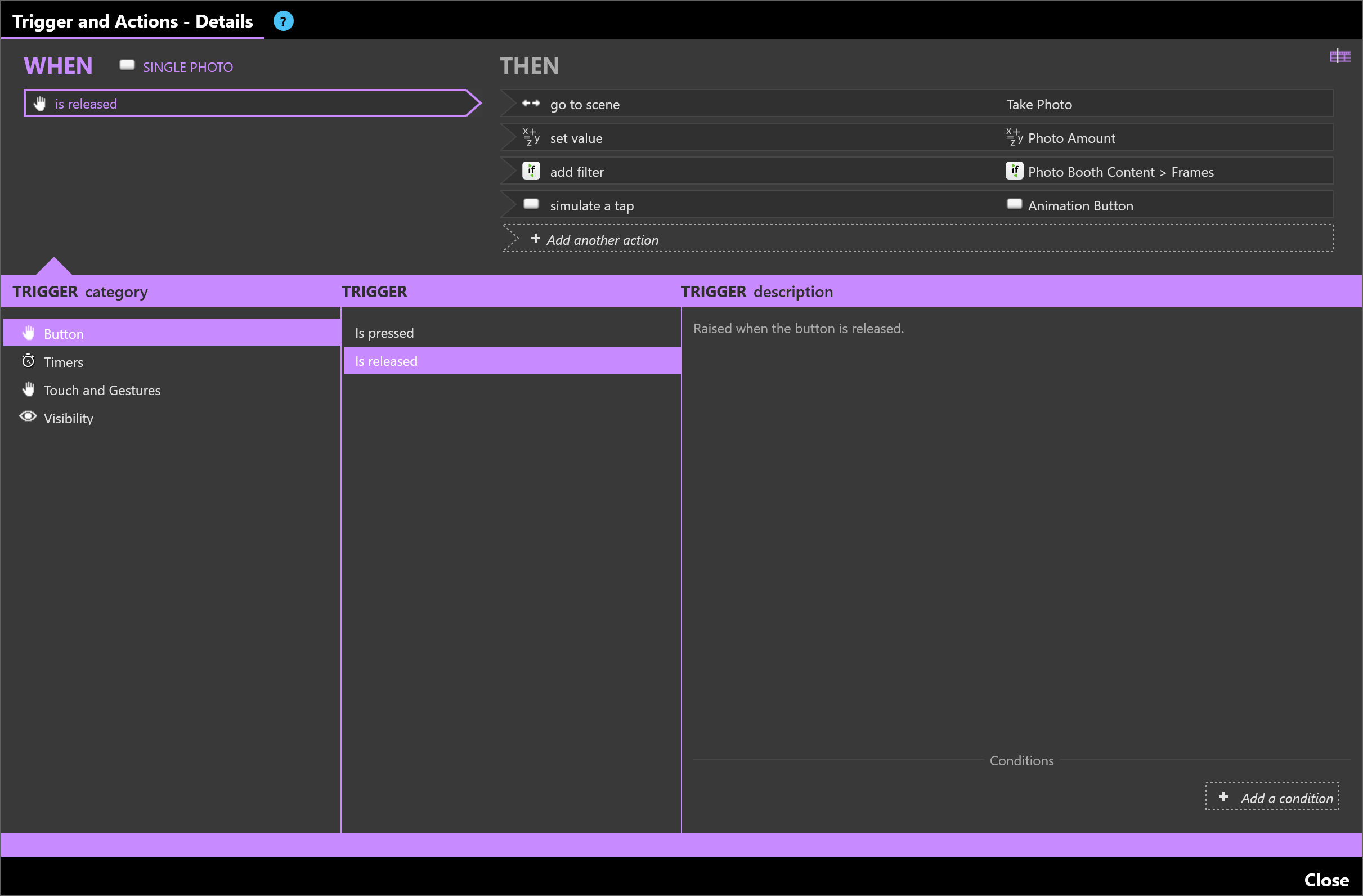Image resolution: width=1363 pixels, height=896 pixels.
Task: Click the simulate a tap button icon
Action: [x=531, y=204]
